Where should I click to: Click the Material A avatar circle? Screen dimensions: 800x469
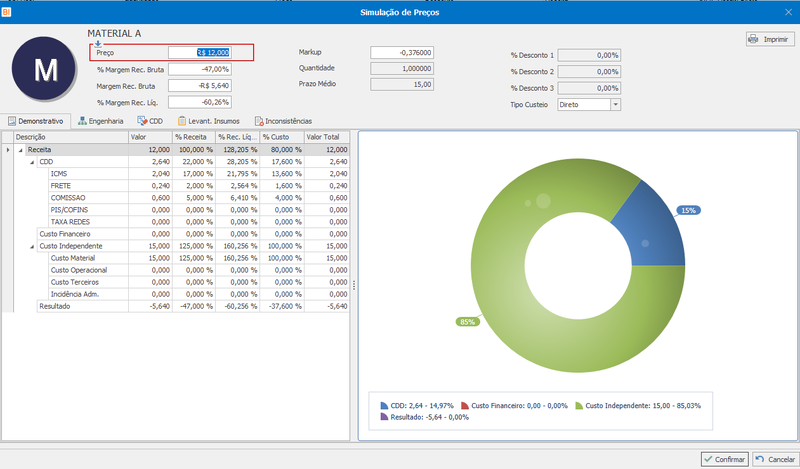[x=44, y=68]
